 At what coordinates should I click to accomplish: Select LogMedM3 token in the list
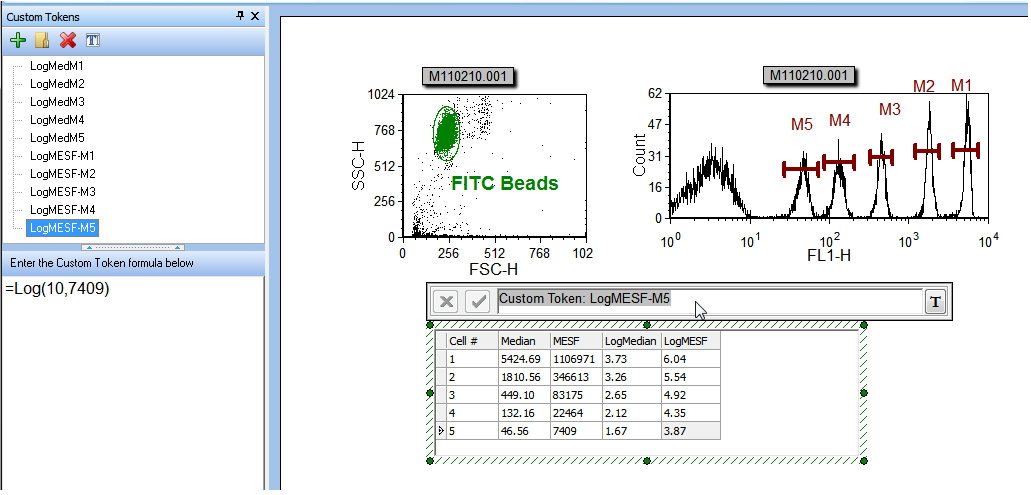click(x=57, y=102)
